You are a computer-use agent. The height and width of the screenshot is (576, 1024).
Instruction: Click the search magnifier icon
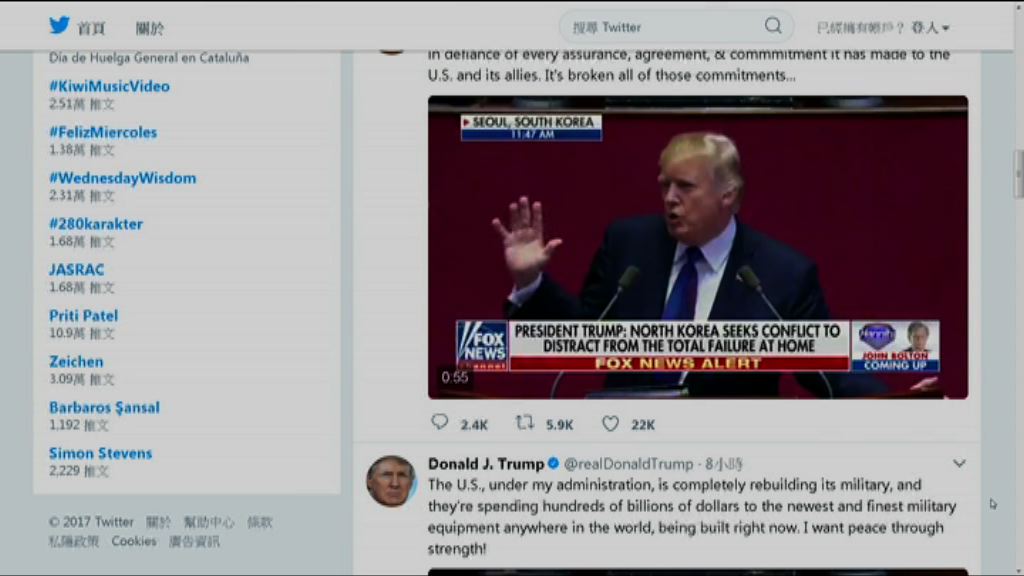(x=773, y=26)
